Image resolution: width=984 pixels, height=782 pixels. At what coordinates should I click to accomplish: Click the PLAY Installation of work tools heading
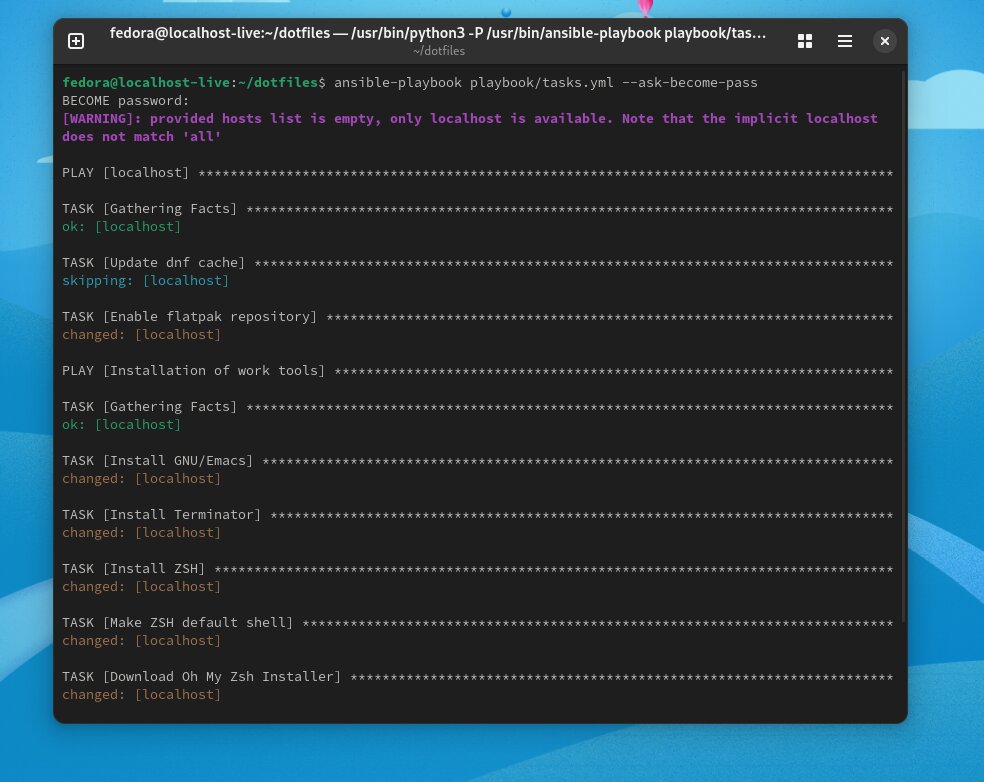click(x=193, y=370)
